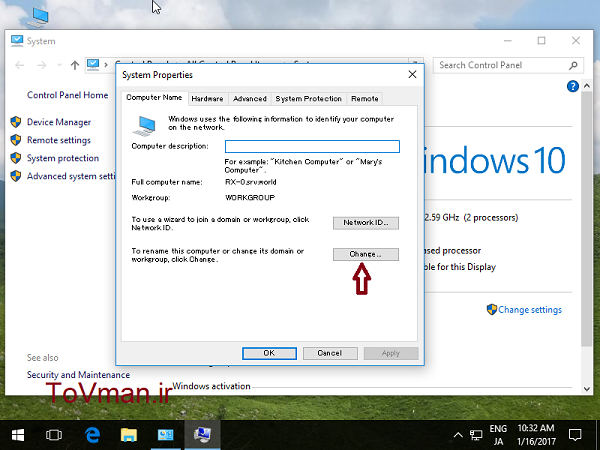Image resolution: width=600 pixels, height=450 pixels.
Task: Switch to the Advanced tab
Action: point(249,99)
